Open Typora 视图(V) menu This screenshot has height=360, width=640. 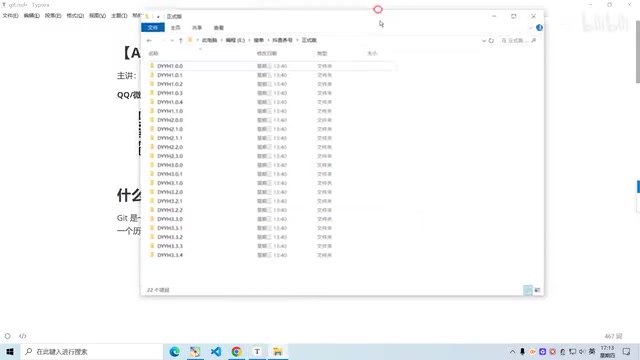click(x=98, y=16)
